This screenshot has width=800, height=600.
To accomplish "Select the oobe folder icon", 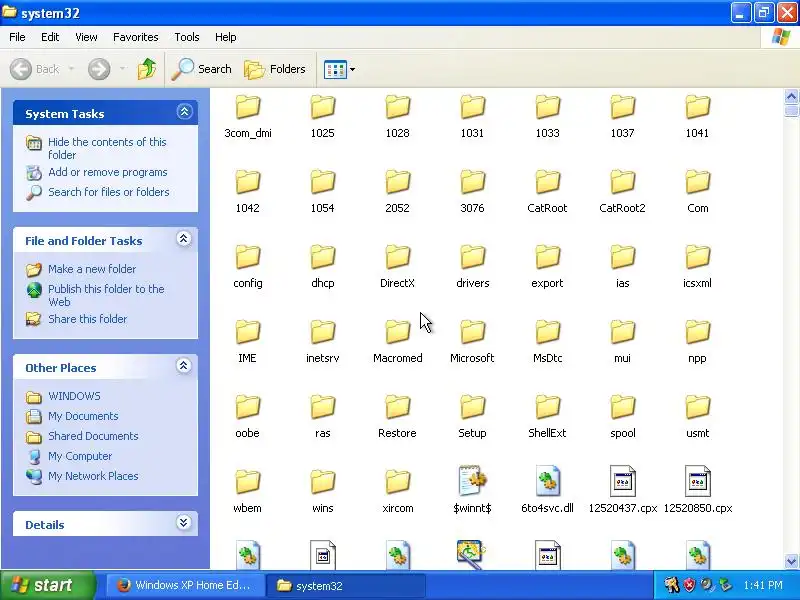I will [248, 407].
